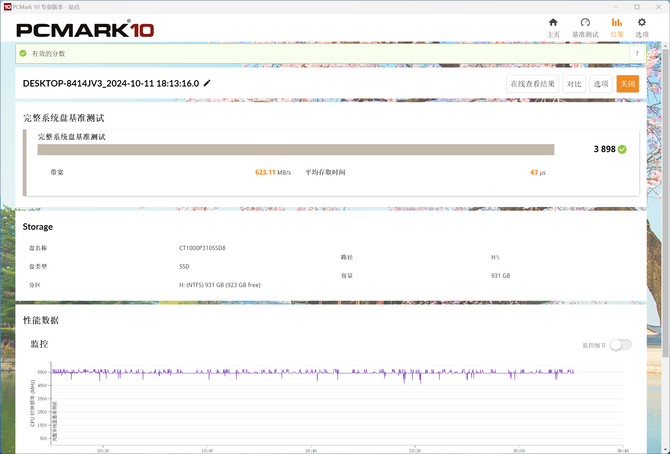Click the 监控 monitoring heading
This screenshot has height=454, width=670.
[39, 344]
